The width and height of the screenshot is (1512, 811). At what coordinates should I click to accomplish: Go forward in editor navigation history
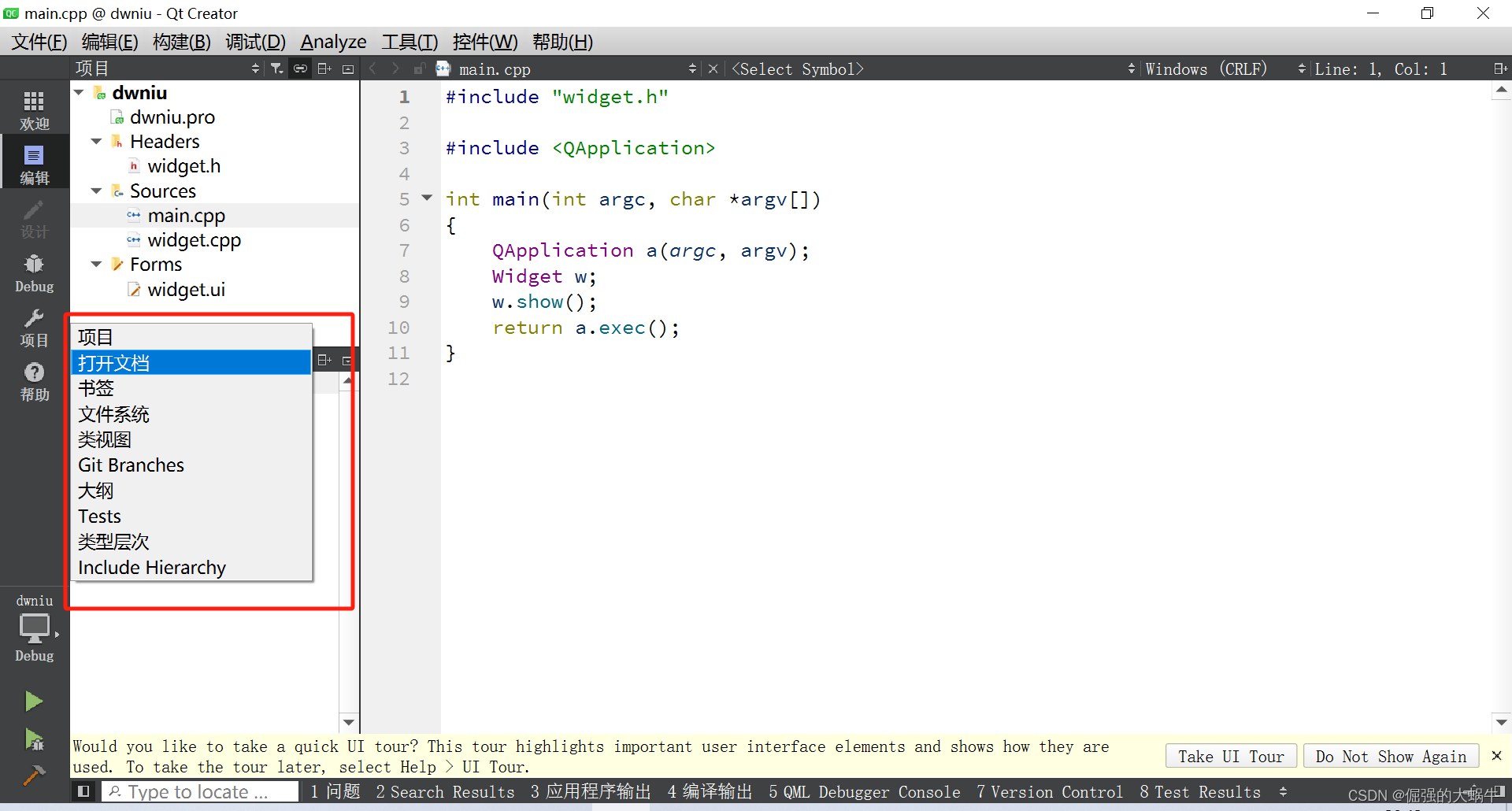pyautogui.click(x=395, y=69)
